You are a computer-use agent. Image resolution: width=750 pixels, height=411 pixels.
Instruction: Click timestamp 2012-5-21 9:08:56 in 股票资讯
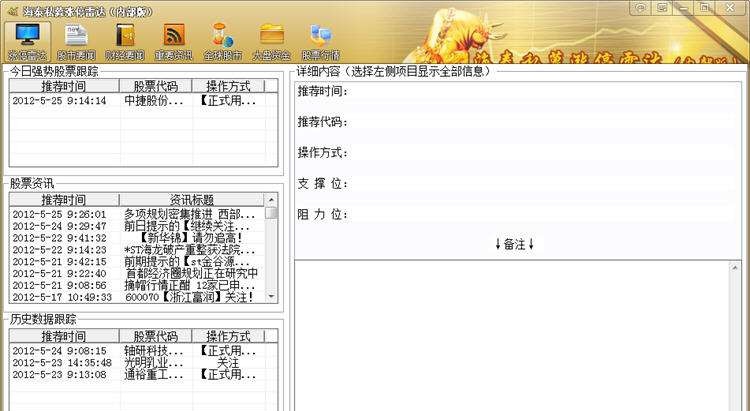[x=59, y=285]
